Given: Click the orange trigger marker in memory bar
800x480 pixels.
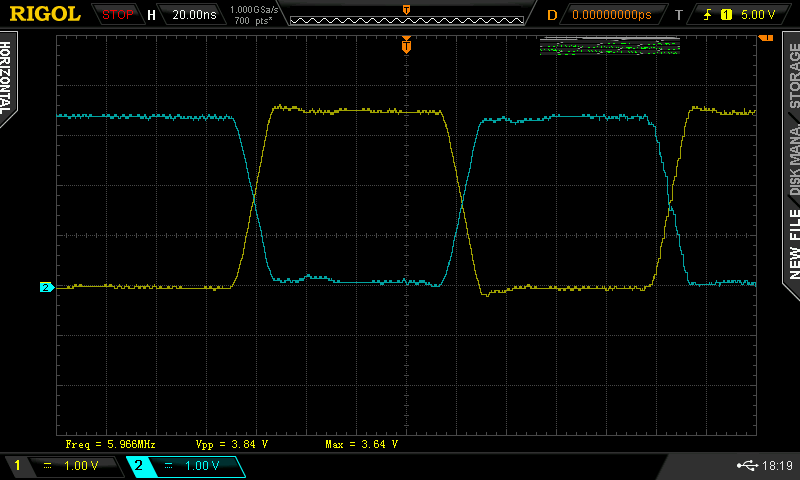Looking at the screenshot, I should tap(407, 10).
